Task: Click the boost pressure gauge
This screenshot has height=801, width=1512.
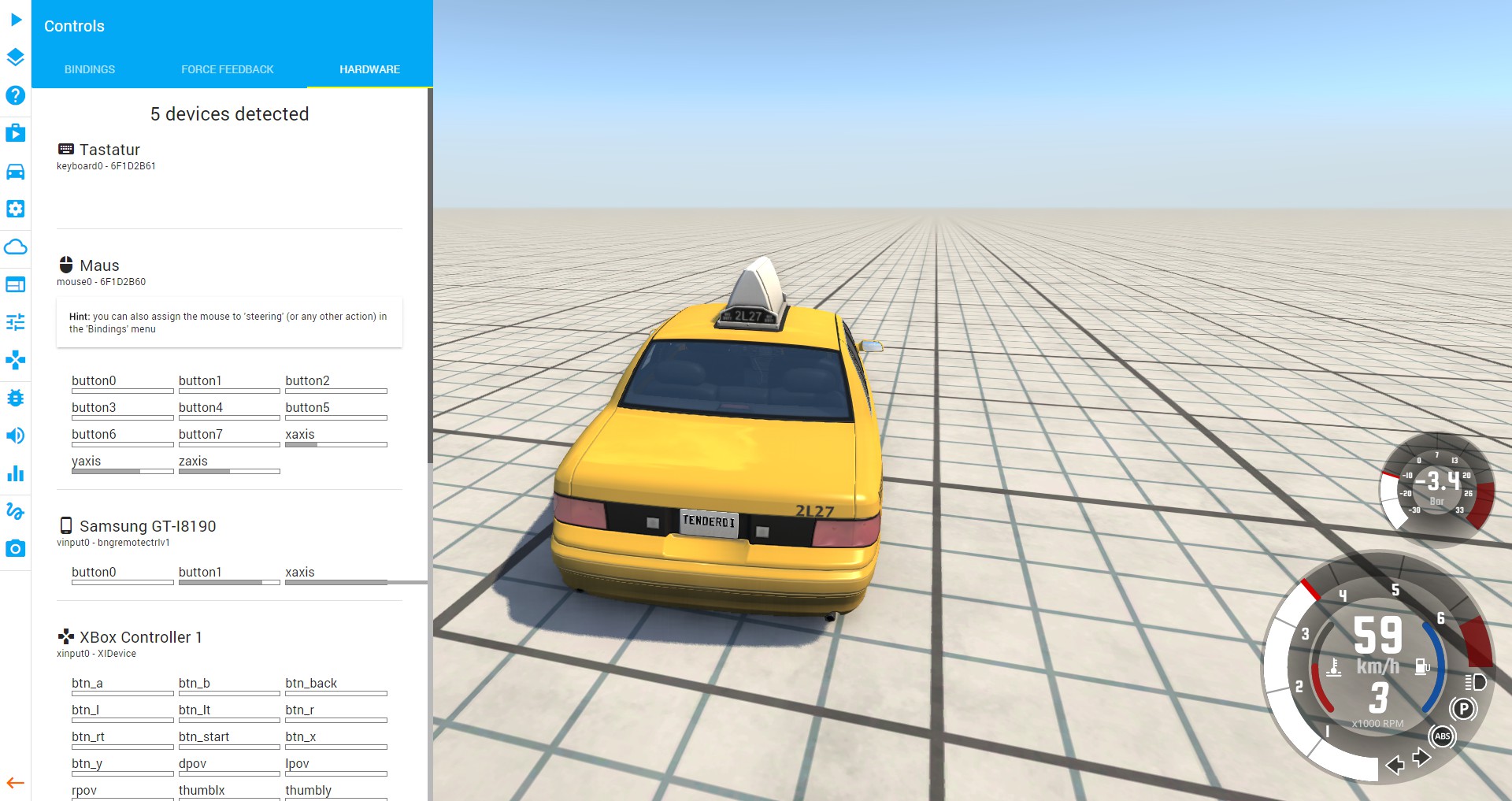Action: (x=1436, y=488)
